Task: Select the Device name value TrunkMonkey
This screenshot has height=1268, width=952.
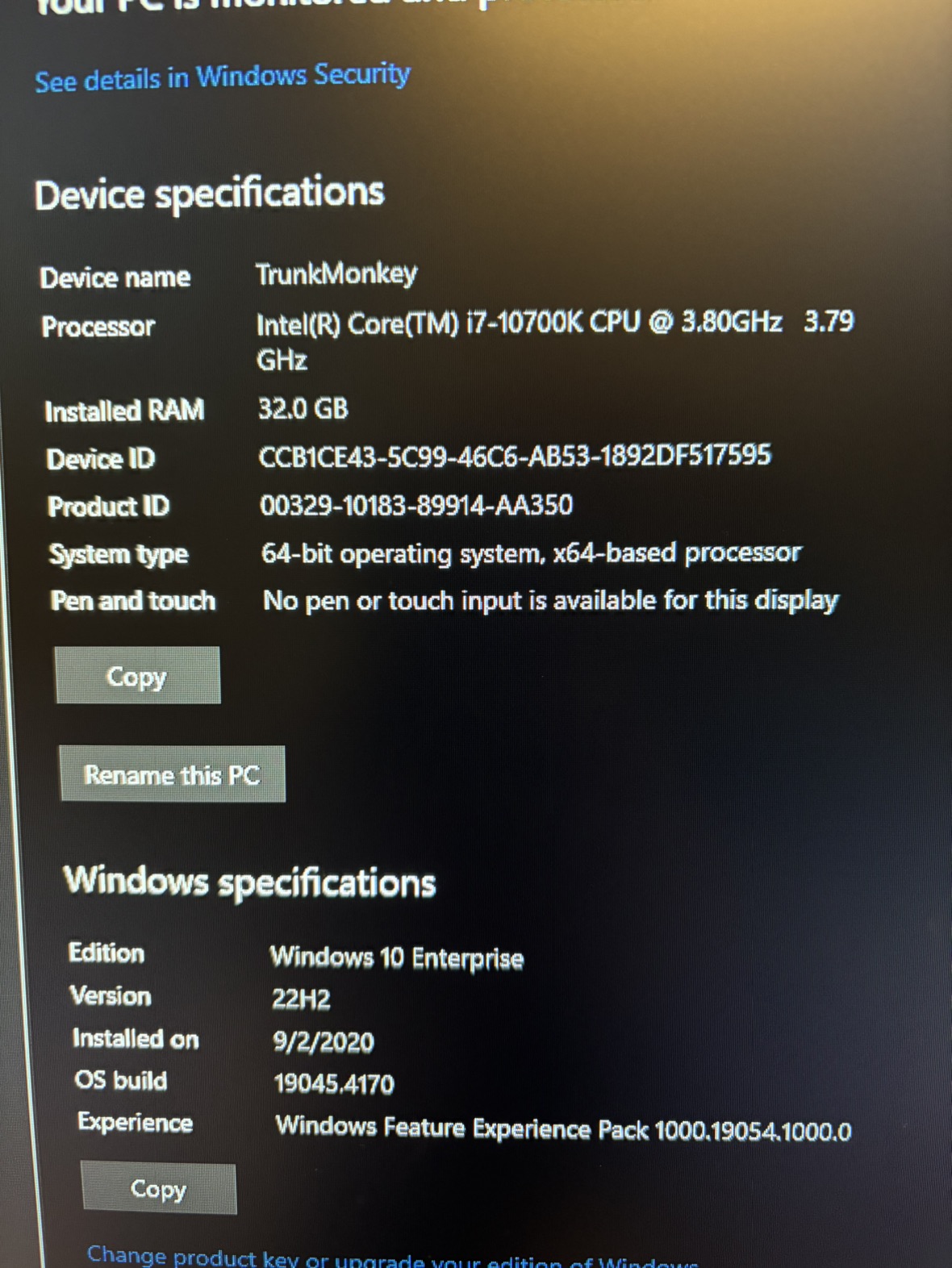Action: point(336,274)
